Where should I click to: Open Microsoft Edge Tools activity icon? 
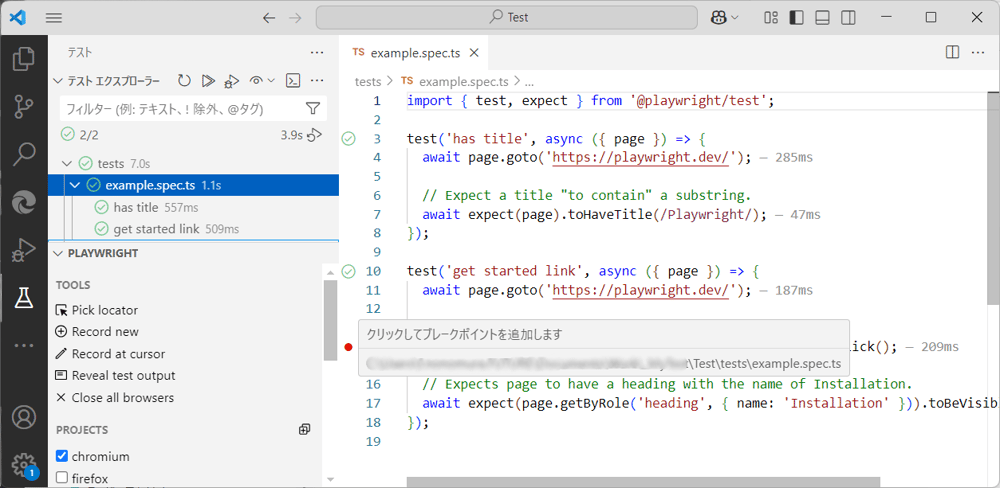click(24, 202)
